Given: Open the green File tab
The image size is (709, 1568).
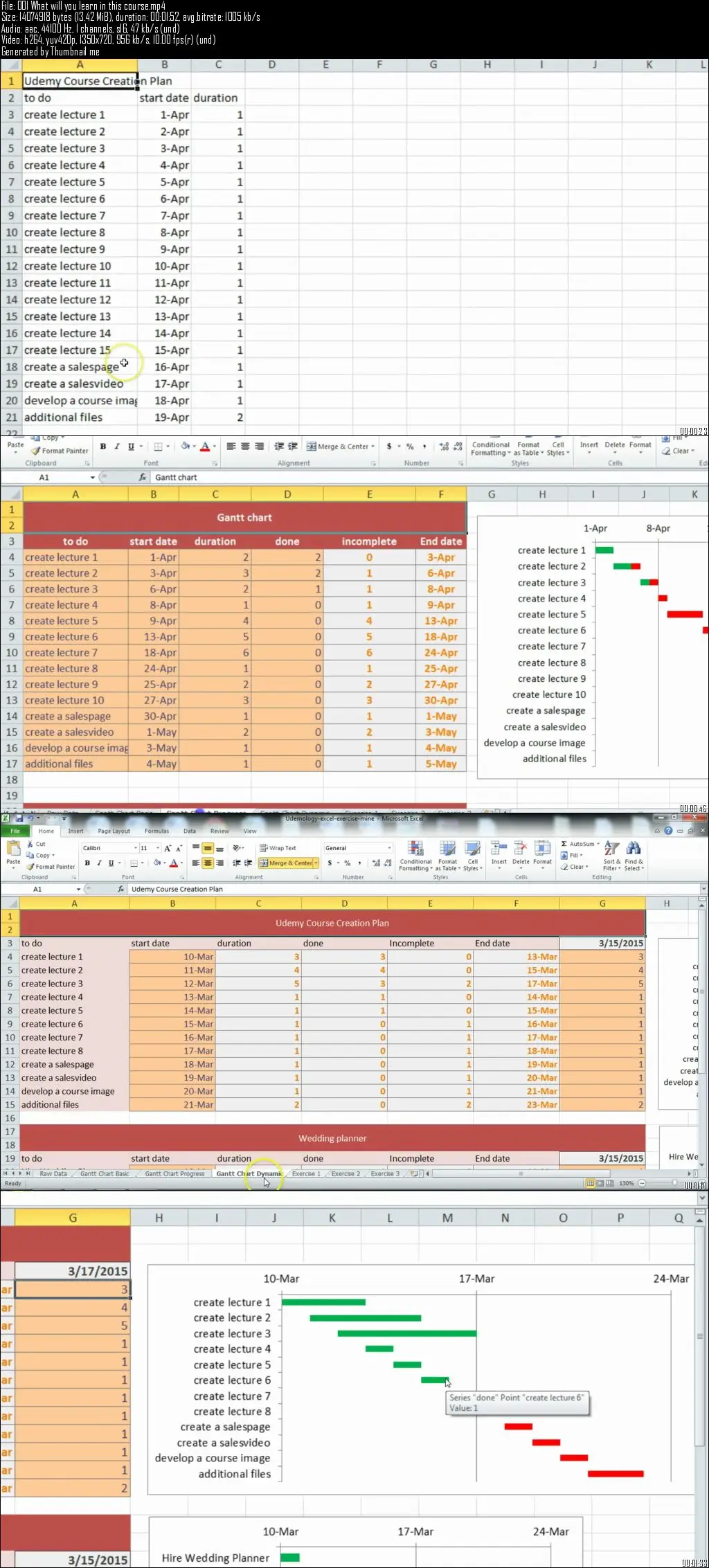Looking at the screenshot, I should tap(15, 831).
